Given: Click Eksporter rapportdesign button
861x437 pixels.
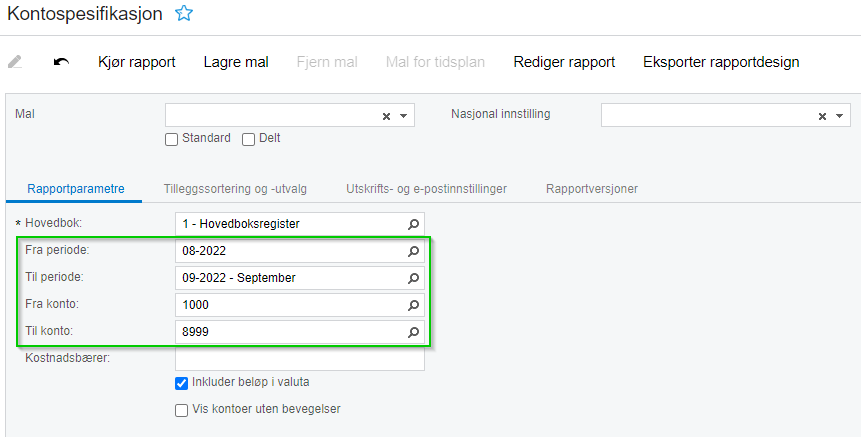Looking at the screenshot, I should point(721,62).
